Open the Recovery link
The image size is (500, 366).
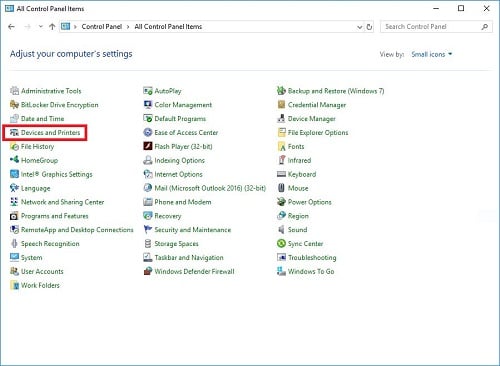(168, 216)
